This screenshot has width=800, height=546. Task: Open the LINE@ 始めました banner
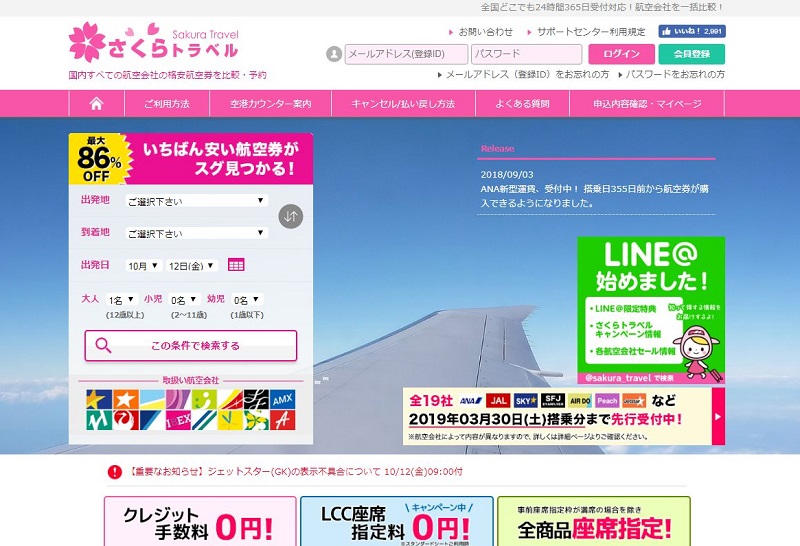click(x=650, y=311)
